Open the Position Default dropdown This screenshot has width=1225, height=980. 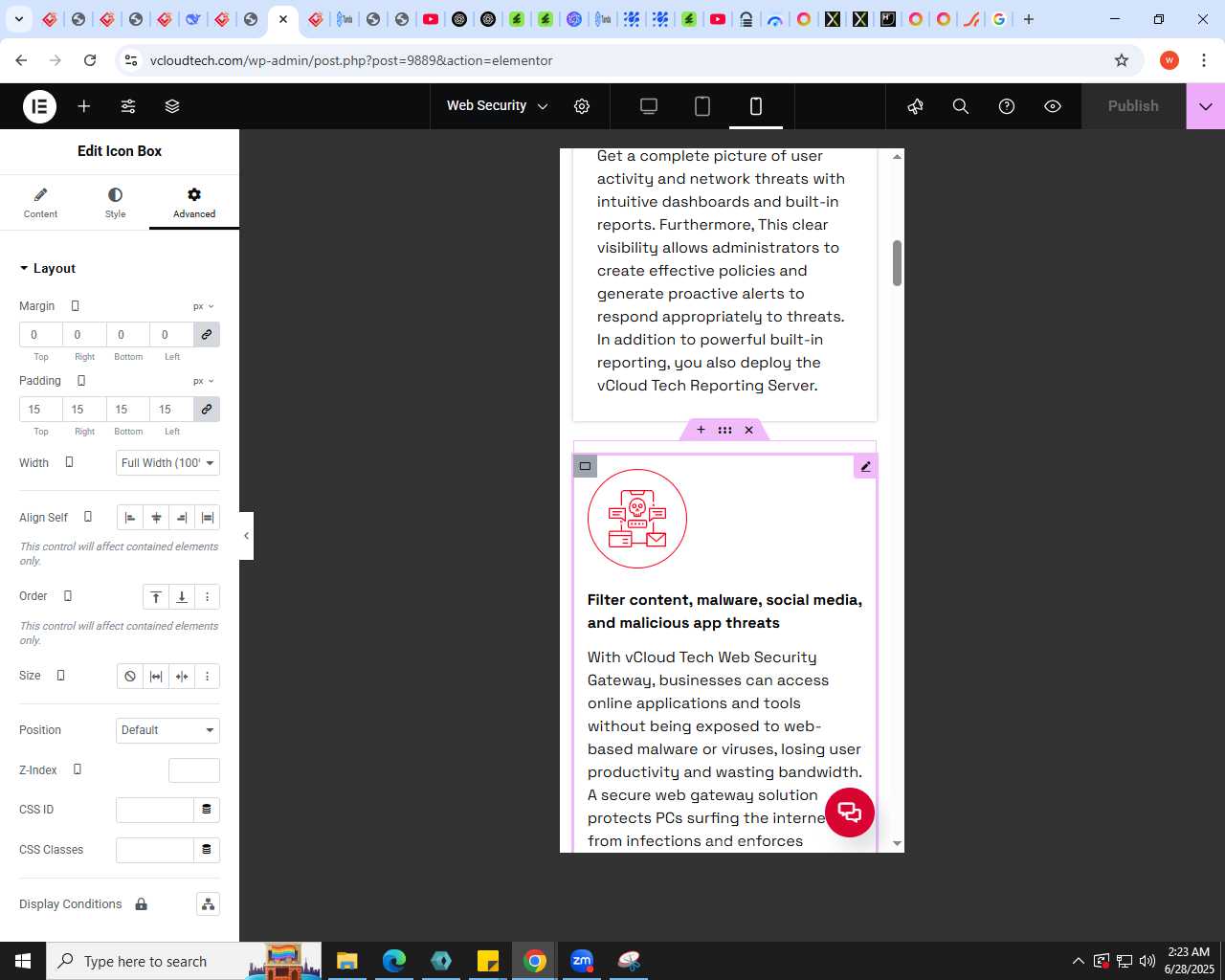click(167, 730)
